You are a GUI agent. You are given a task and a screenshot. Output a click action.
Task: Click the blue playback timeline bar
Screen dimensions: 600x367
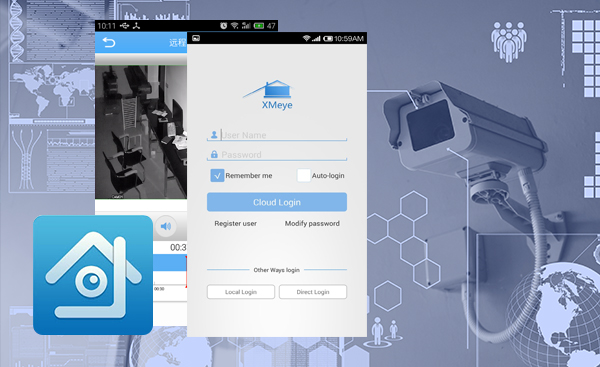coord(170,263)
